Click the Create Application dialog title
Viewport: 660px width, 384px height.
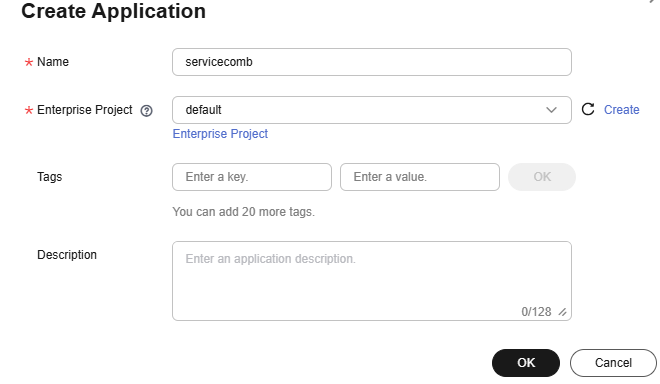tap(113, 11)
